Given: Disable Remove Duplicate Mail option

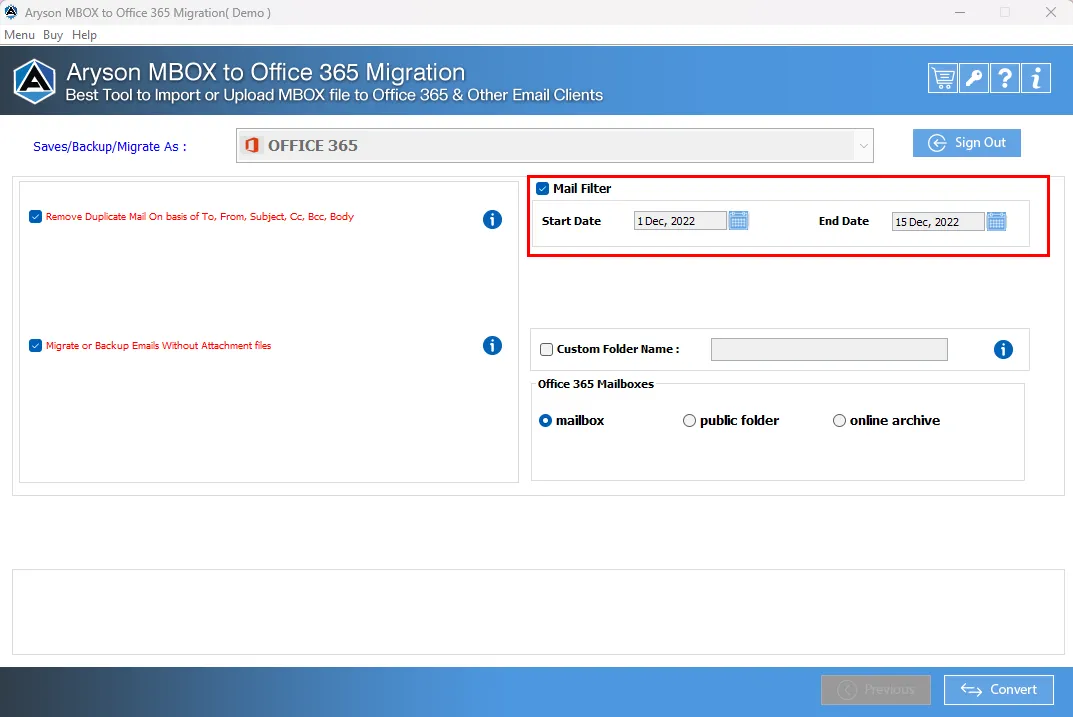Looking at the screenshot, I should coord(36,217).
